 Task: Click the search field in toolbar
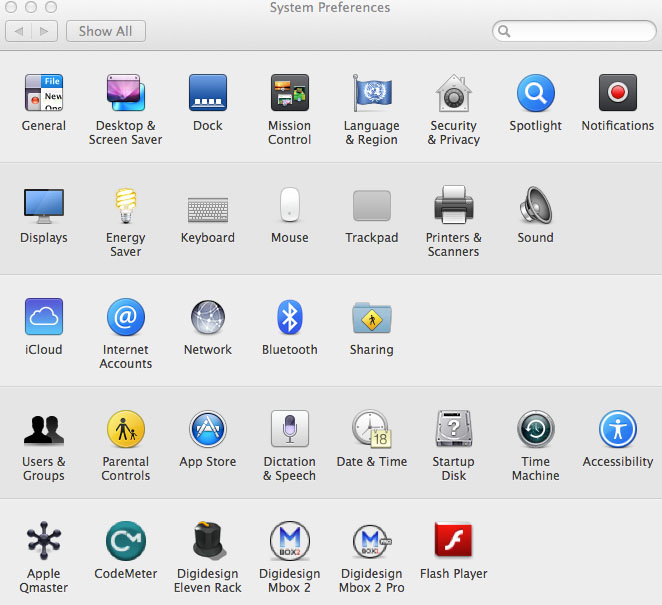tap(574, 31)
